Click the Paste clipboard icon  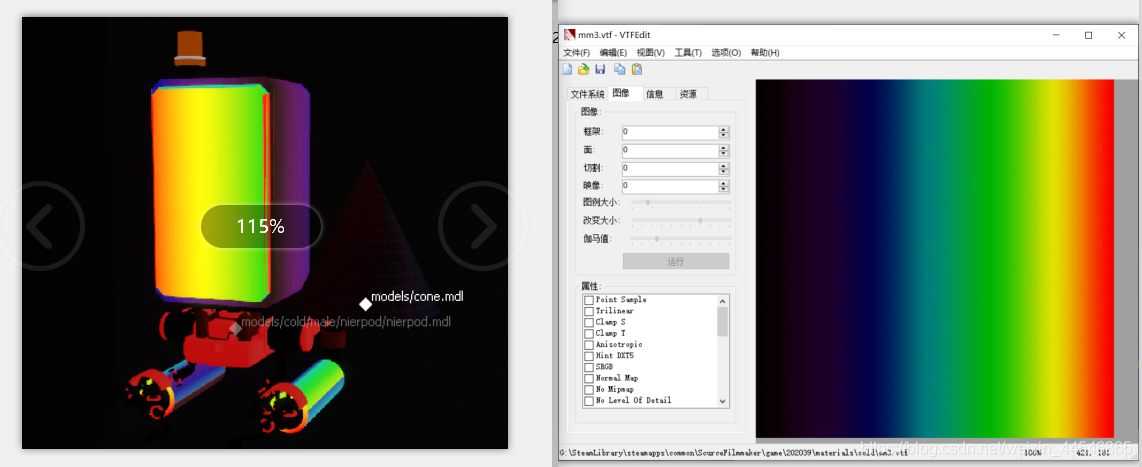tap(637, 69)
